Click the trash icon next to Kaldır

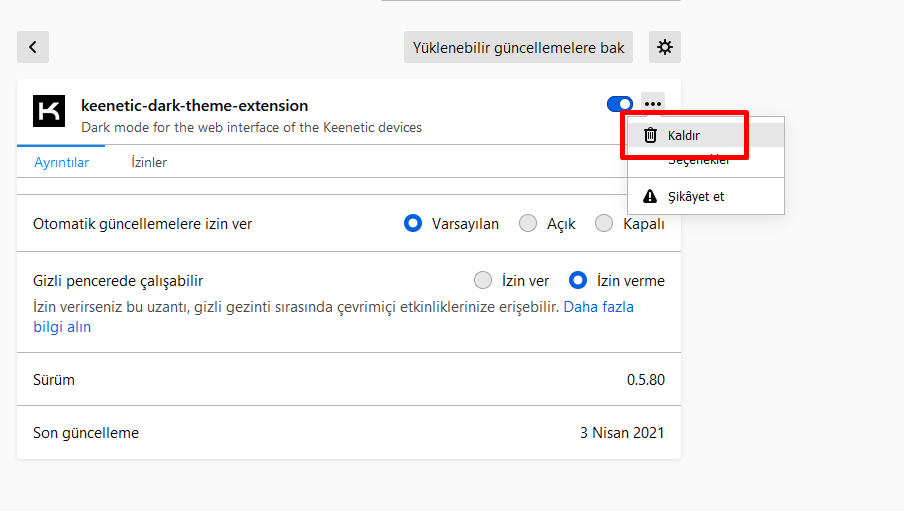650,135
